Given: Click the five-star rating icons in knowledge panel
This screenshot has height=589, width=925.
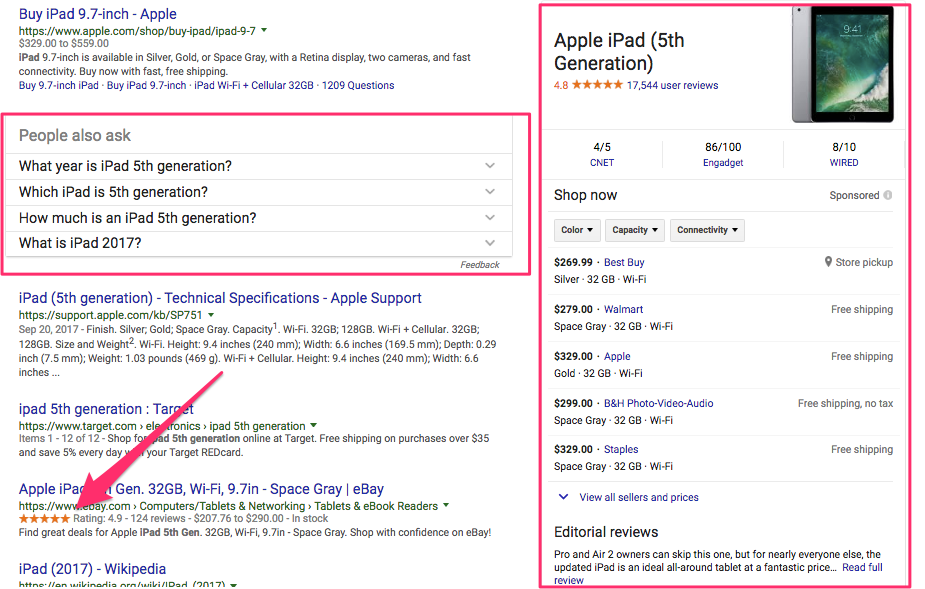Looking at the screenshot, I should click(597, 85).
